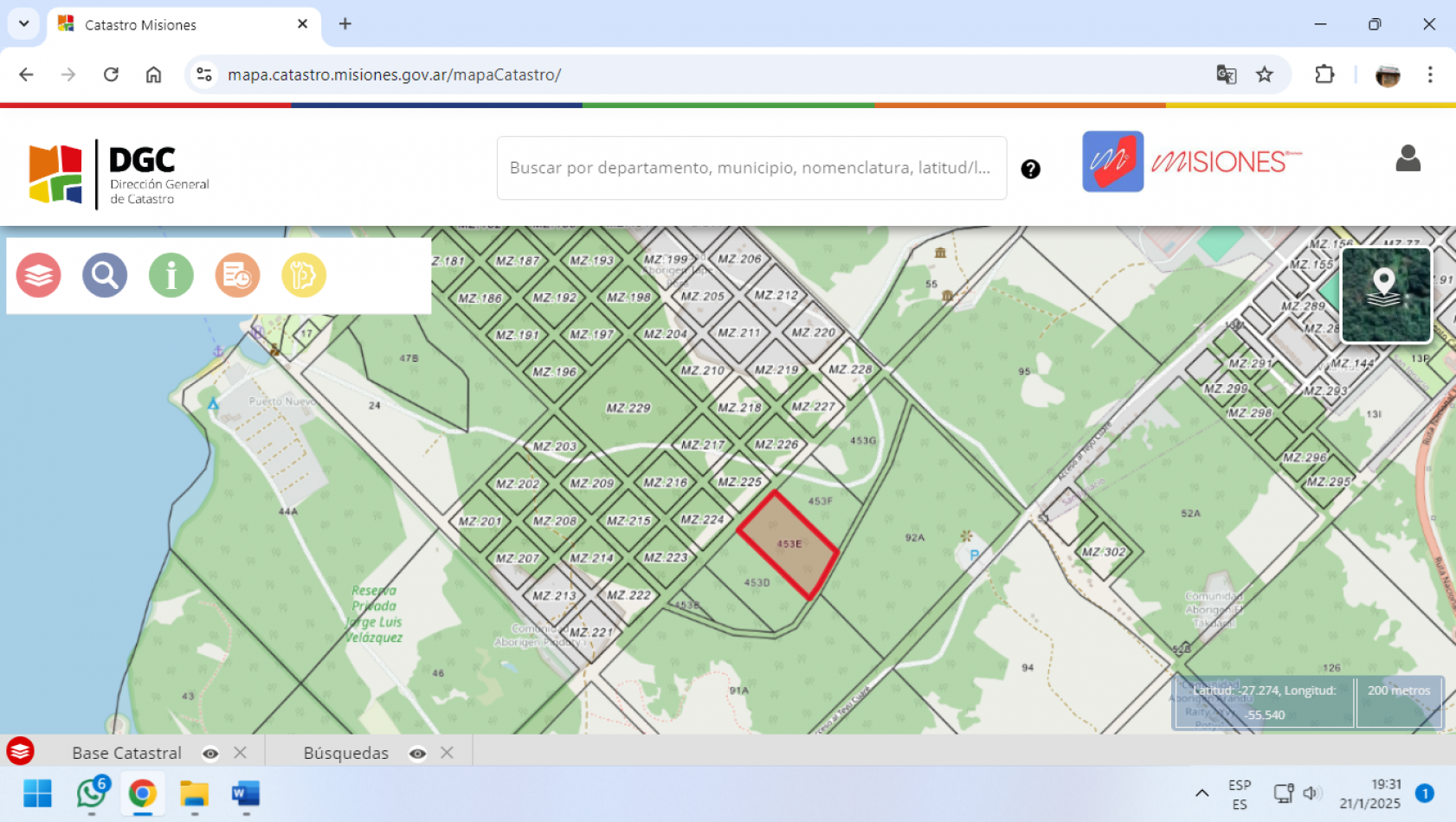Toggle visibility of Base Catastral layer

(x=210, y=754)
